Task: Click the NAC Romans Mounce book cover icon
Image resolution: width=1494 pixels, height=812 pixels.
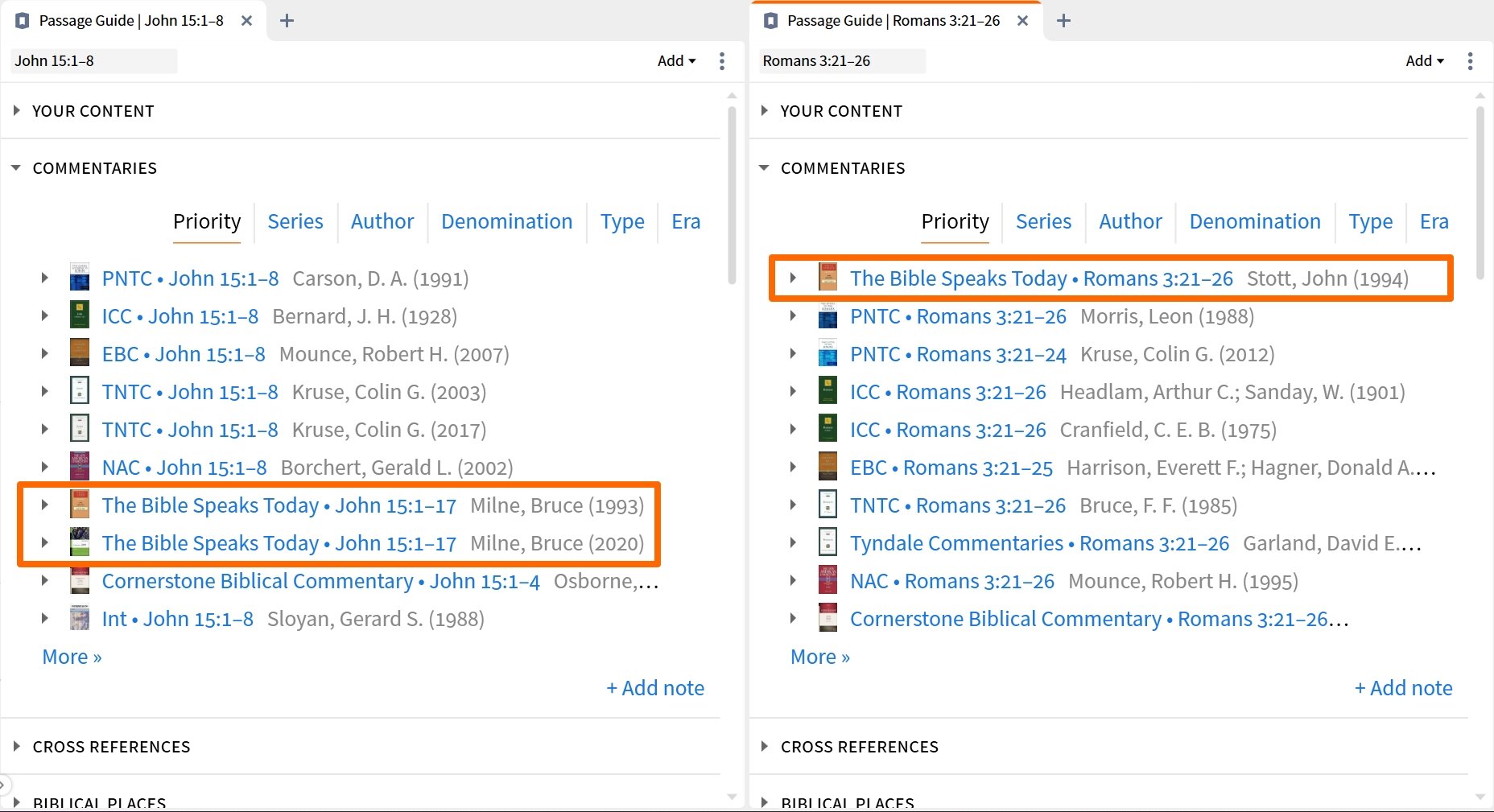Action: (828, 581)
